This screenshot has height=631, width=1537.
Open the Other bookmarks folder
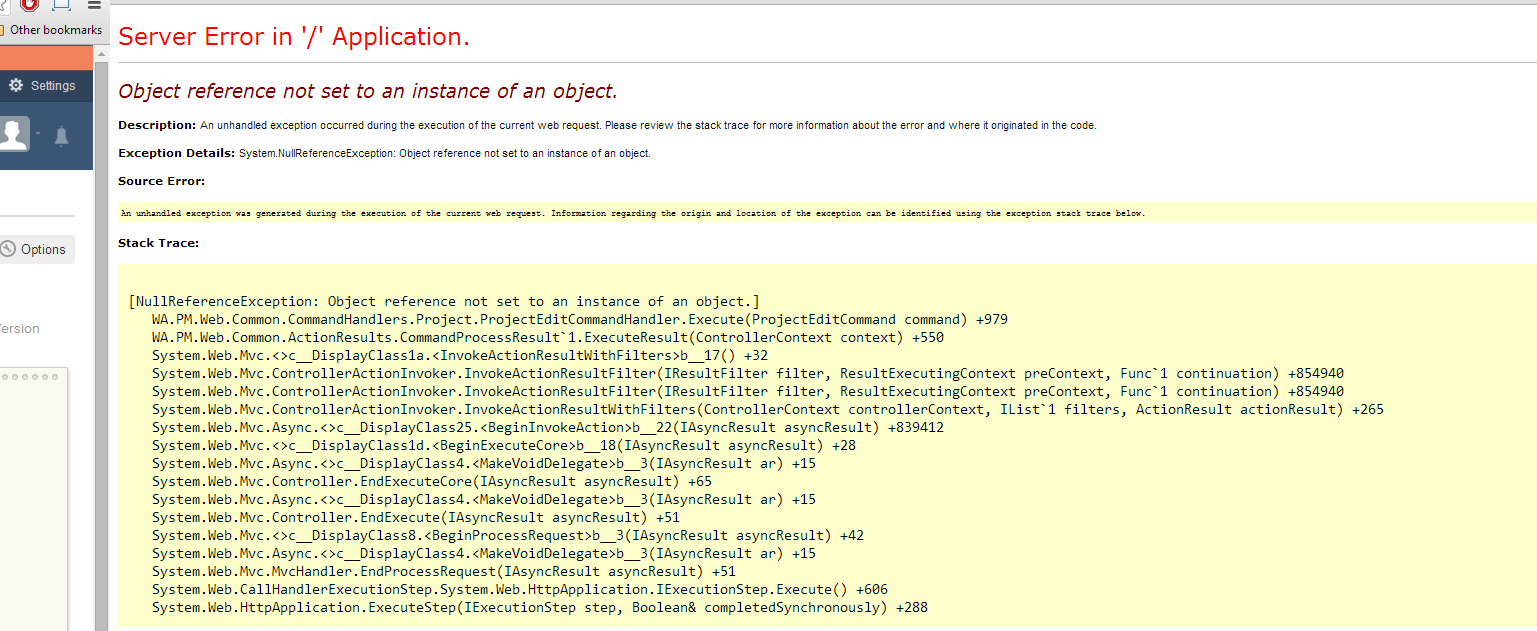[54, 30]
